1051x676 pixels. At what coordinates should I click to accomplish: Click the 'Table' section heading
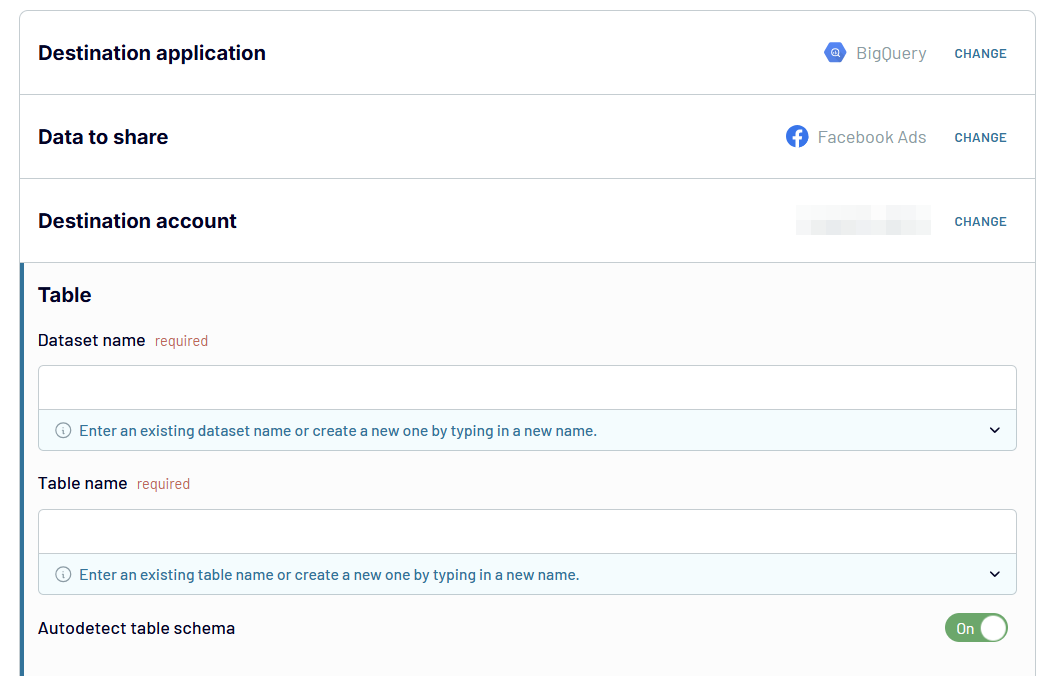[x=64, y=295]
